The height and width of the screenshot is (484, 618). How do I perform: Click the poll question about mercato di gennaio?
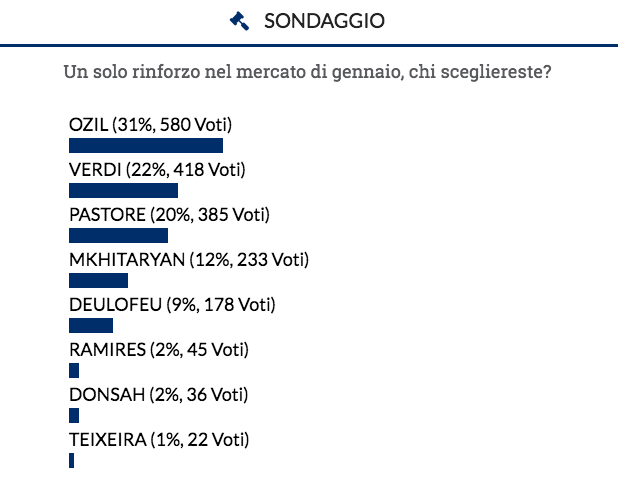pyautogui.click(x=309, y=73)
